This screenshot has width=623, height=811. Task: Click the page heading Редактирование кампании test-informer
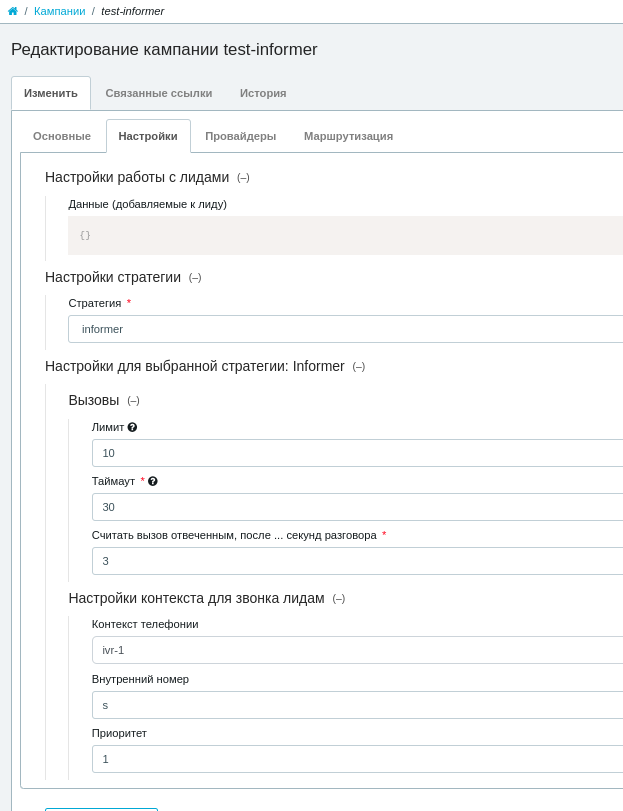(x=164, y=50)
